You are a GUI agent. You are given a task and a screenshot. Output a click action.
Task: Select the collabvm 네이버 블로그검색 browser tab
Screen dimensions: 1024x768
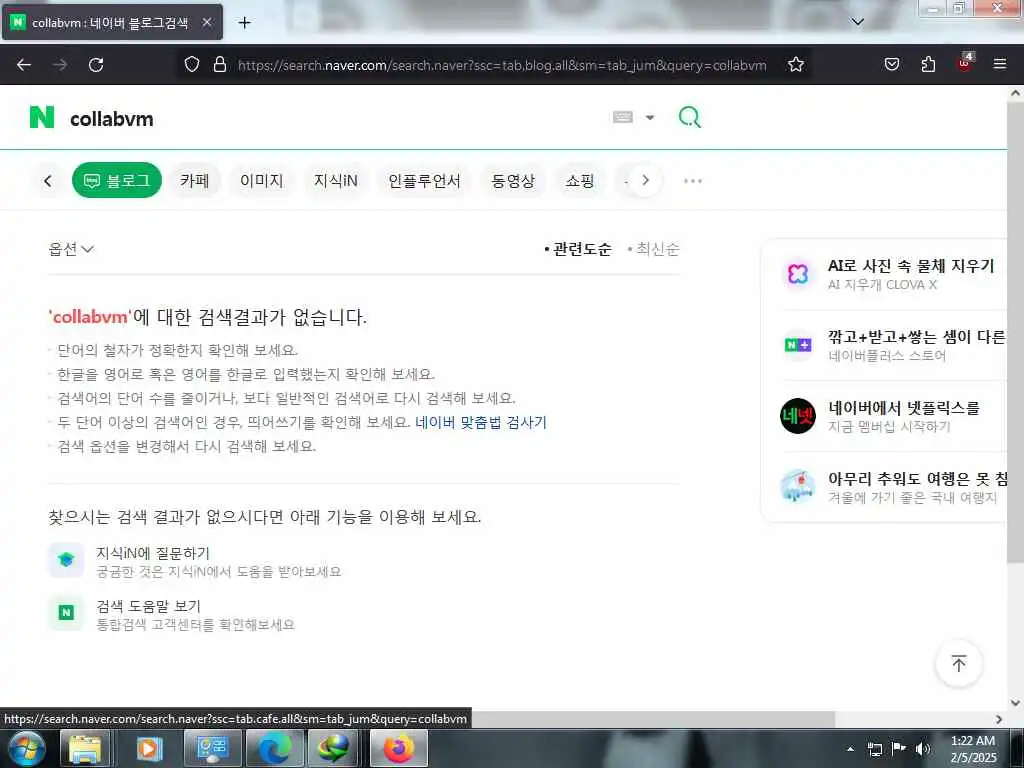point(112,23)
